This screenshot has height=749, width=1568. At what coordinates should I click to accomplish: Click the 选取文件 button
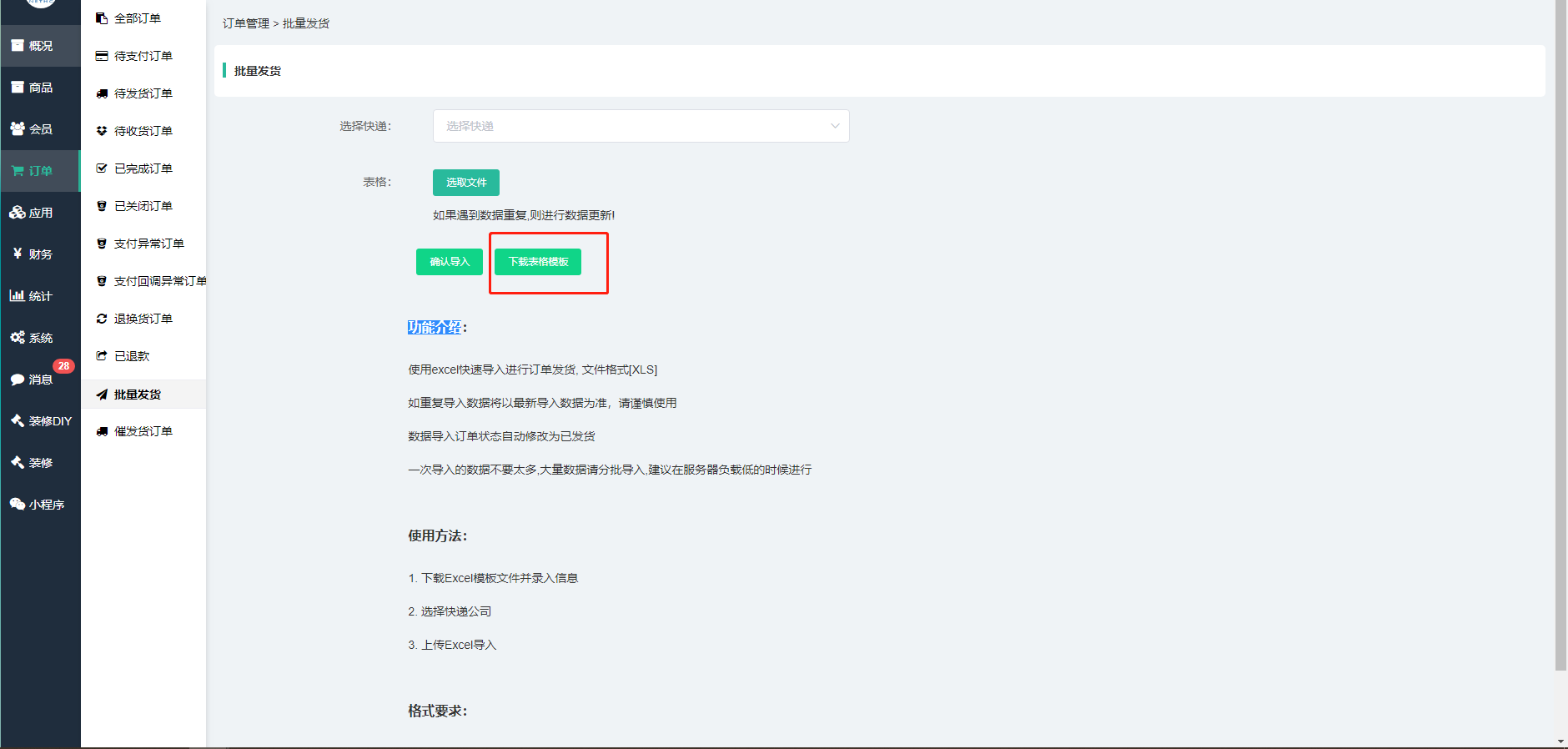coord(466,183)
